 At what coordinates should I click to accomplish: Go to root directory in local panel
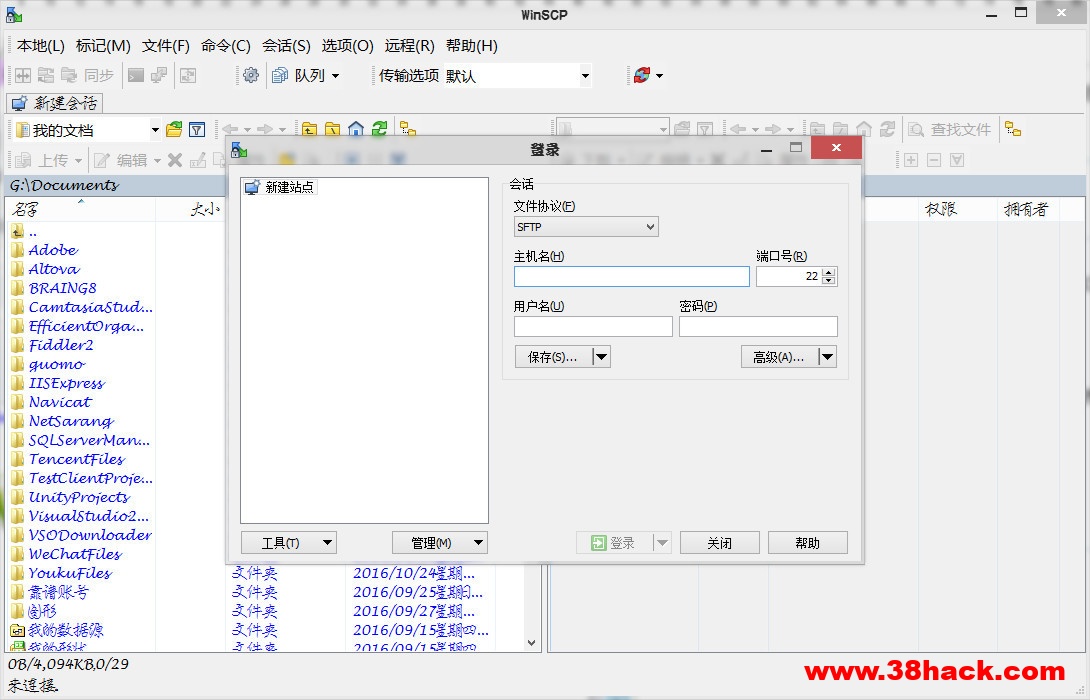[333, 129]
